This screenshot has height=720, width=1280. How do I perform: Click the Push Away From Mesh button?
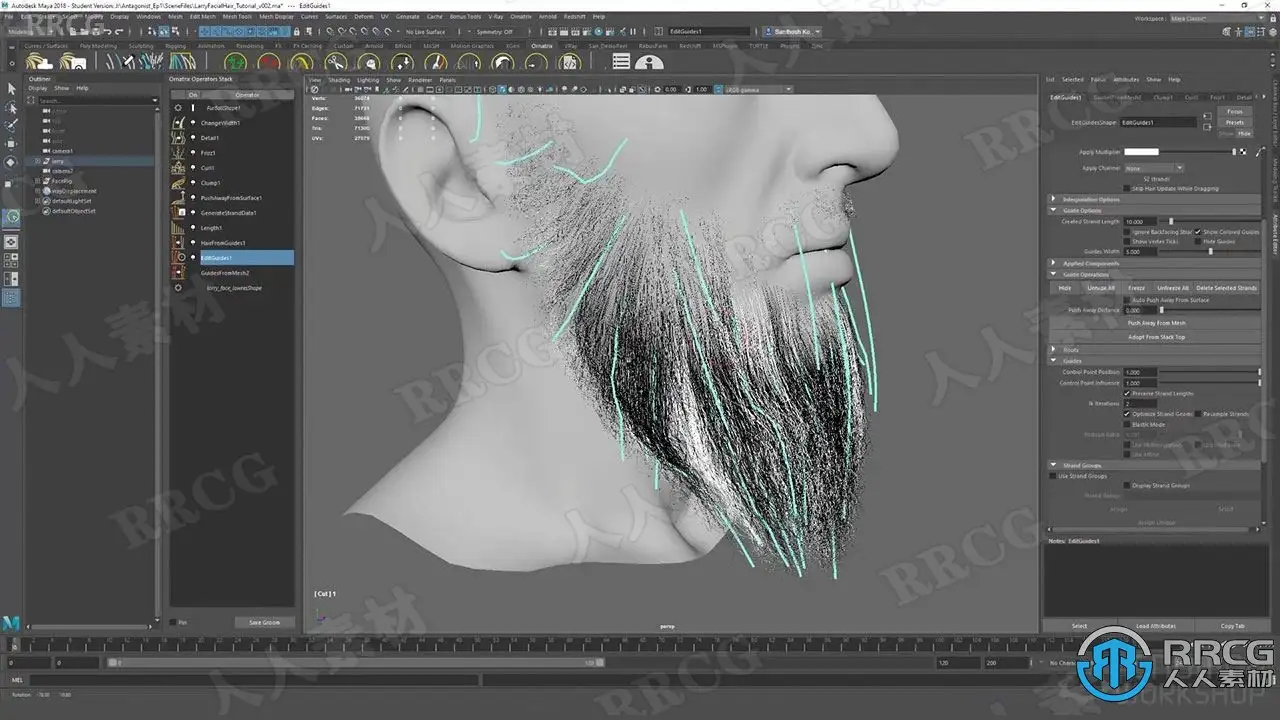(1156, 323)
